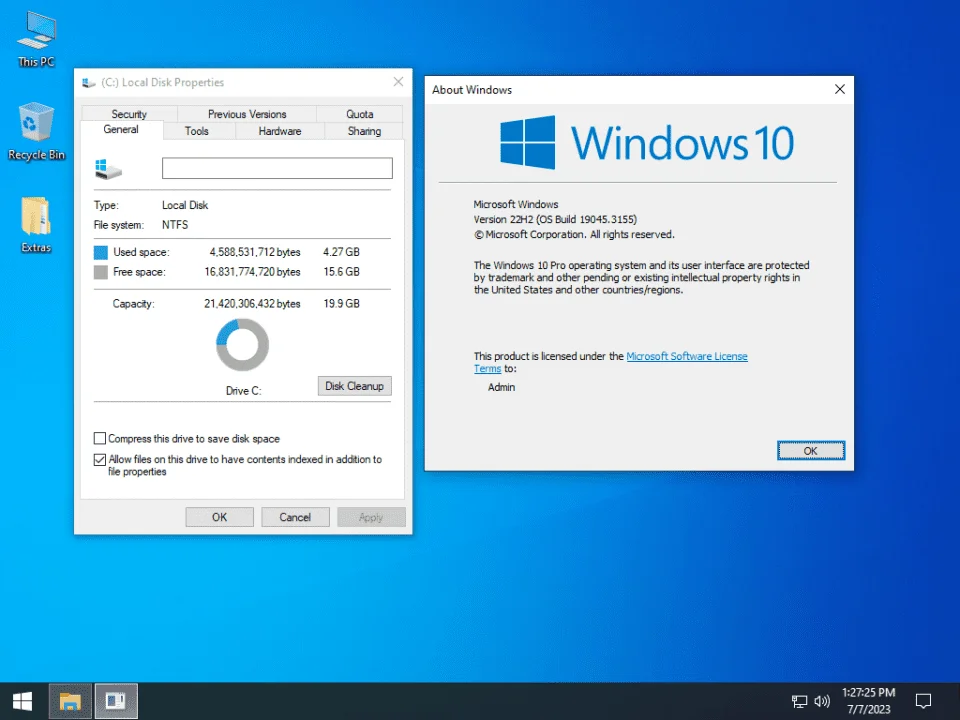Open the Extras folder on desktop

(36, 225)
